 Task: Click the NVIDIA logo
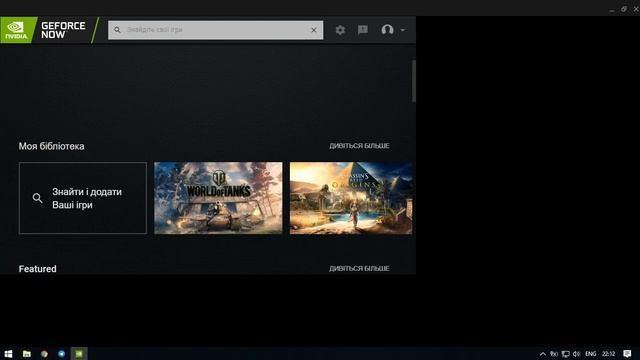17,30
